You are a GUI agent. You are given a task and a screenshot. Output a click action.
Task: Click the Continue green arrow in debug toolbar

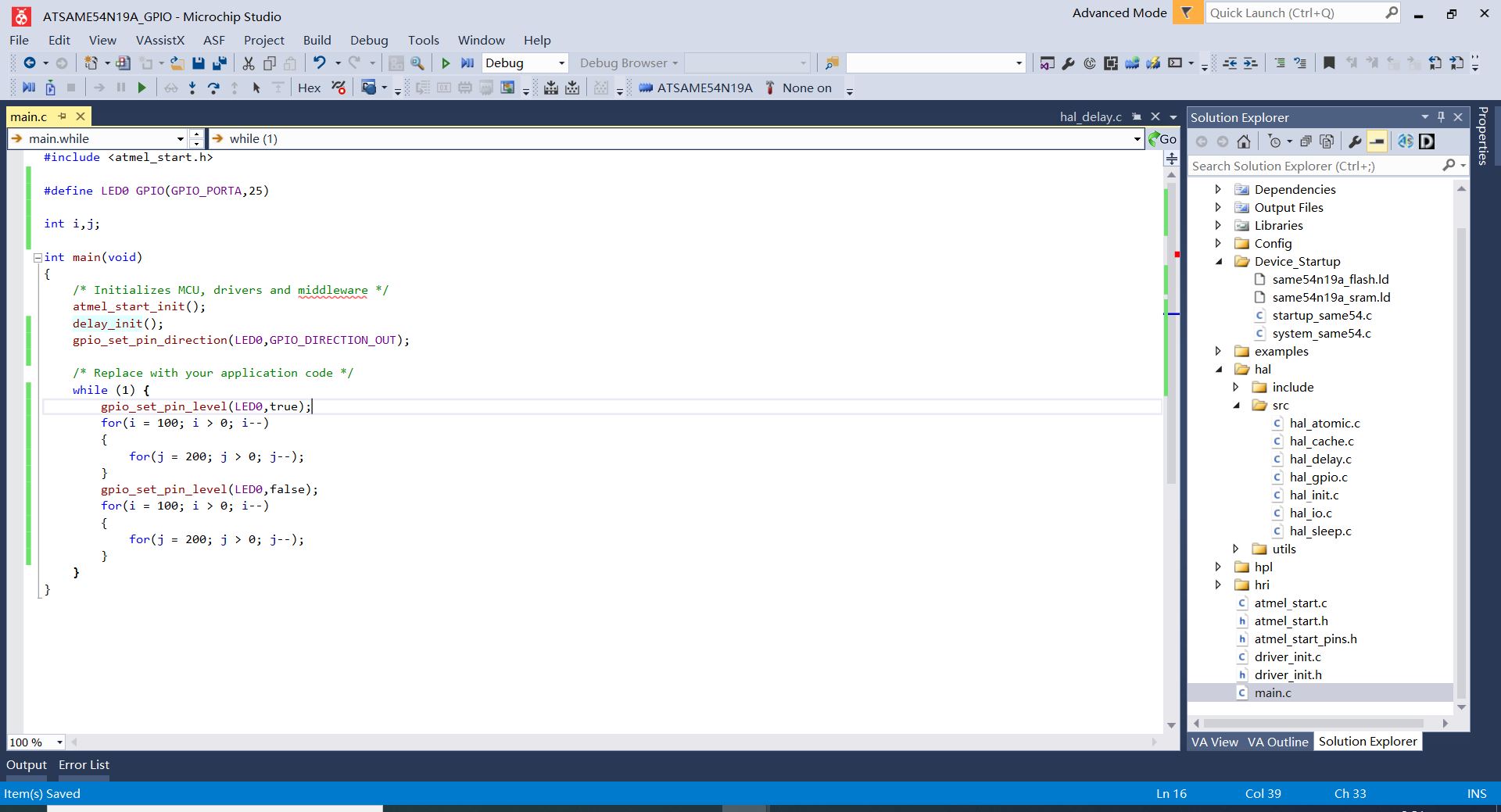click(142, 88)
